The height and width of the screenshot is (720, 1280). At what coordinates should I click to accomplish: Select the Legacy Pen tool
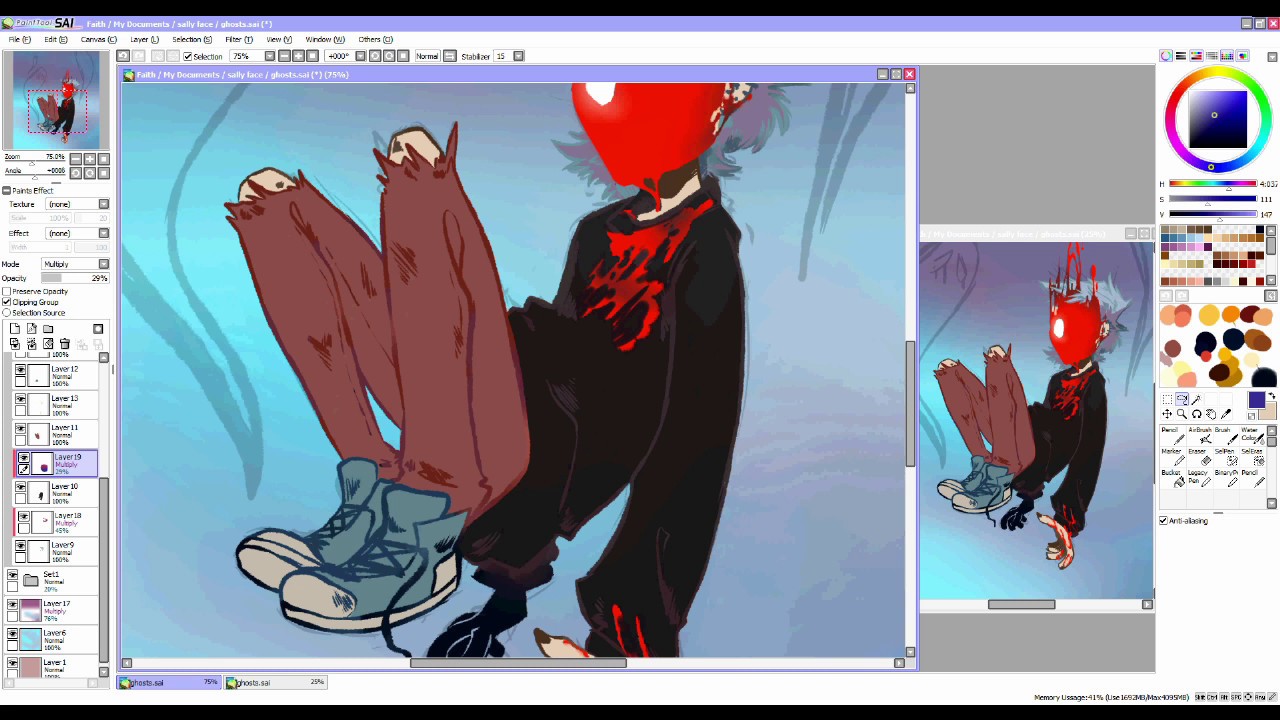coord(1198,478)
